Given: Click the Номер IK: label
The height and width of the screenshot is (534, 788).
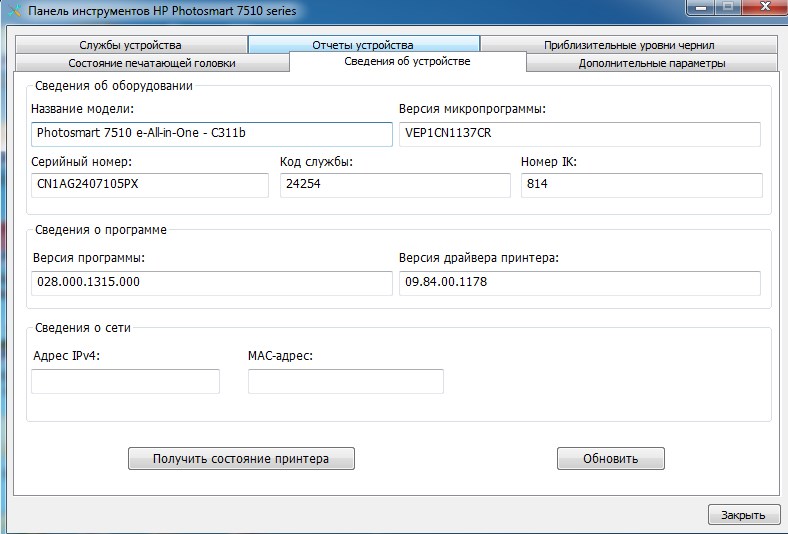Looking at the screenshot, I should (549, 162).
